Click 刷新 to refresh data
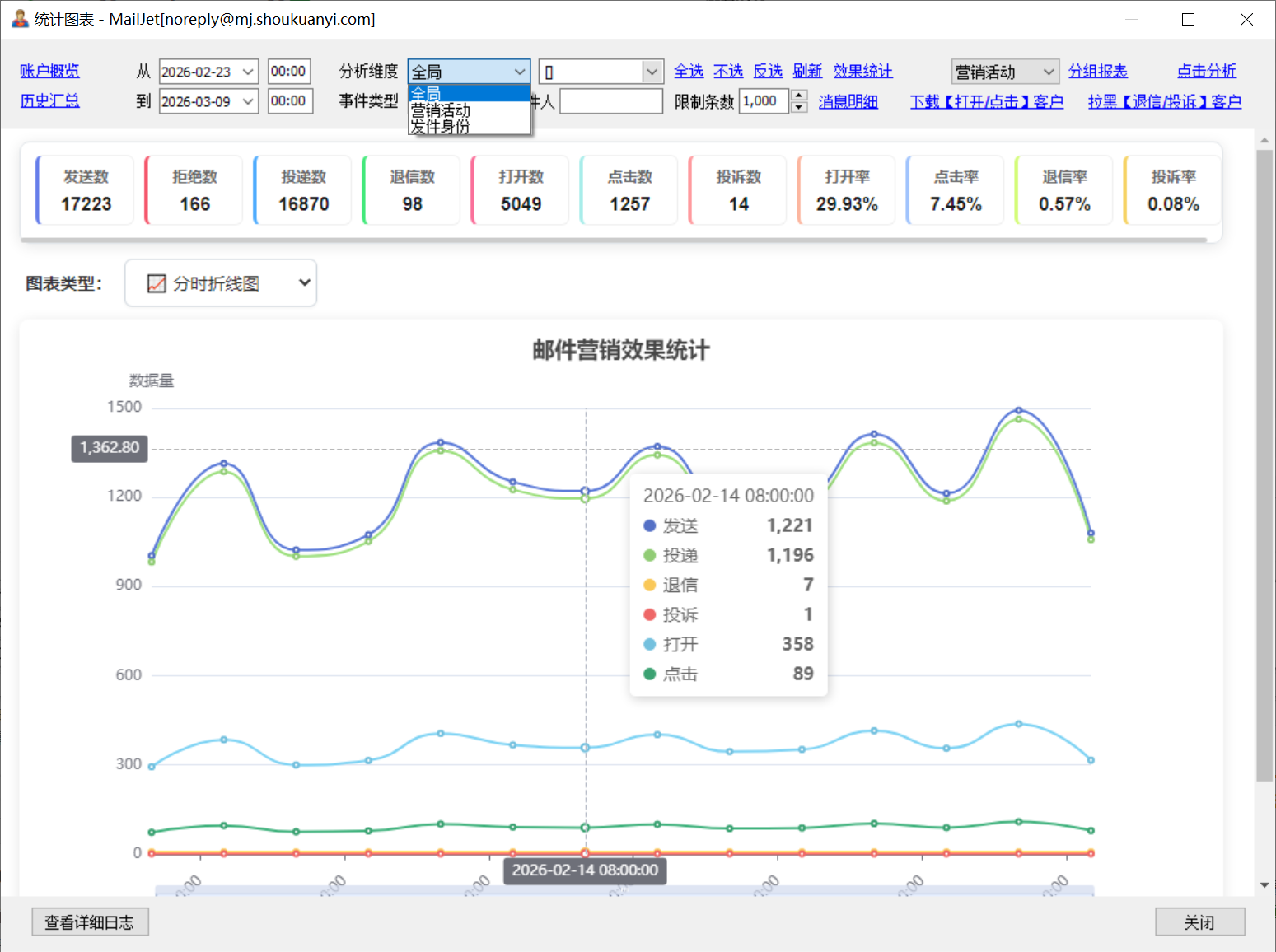The width and height of the screenshot is (1276, 952). [807, 72]
